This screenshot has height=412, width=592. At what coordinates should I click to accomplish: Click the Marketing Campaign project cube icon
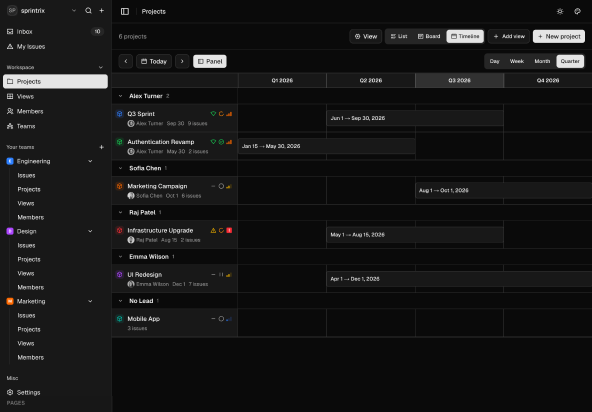point(120,186)
